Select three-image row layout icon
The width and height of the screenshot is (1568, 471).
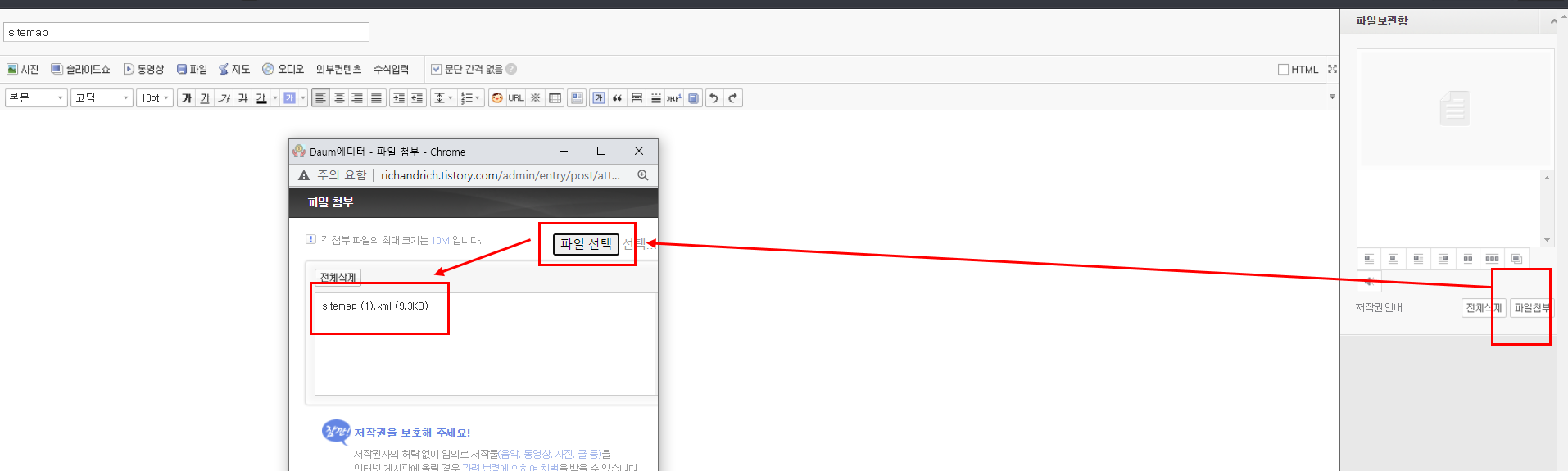pos(1492,259)
